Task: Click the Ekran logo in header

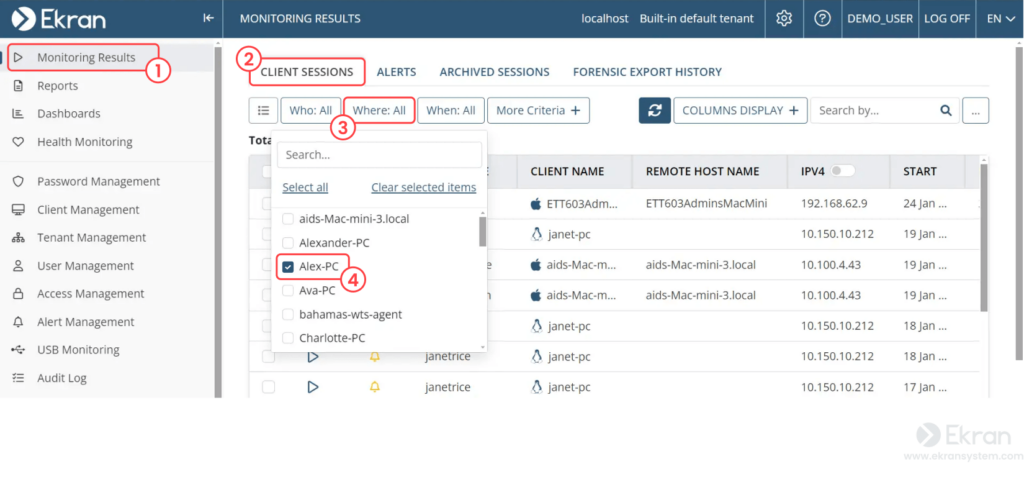Action: (59, 18)
